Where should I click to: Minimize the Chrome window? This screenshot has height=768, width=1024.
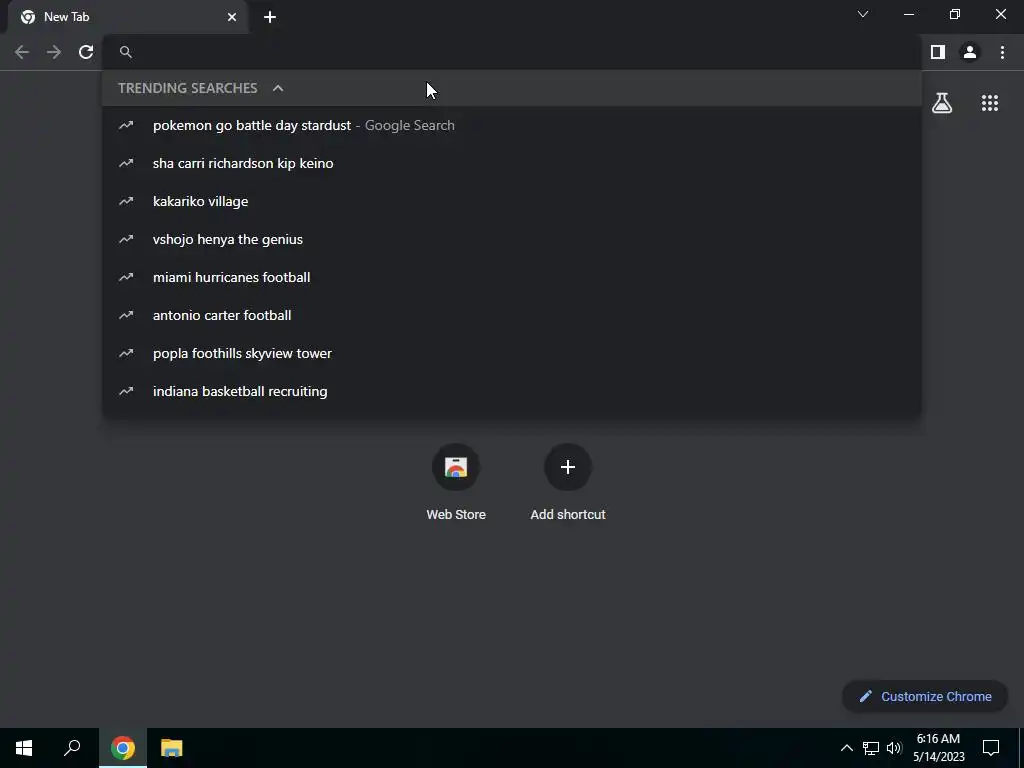pos(908,14)
